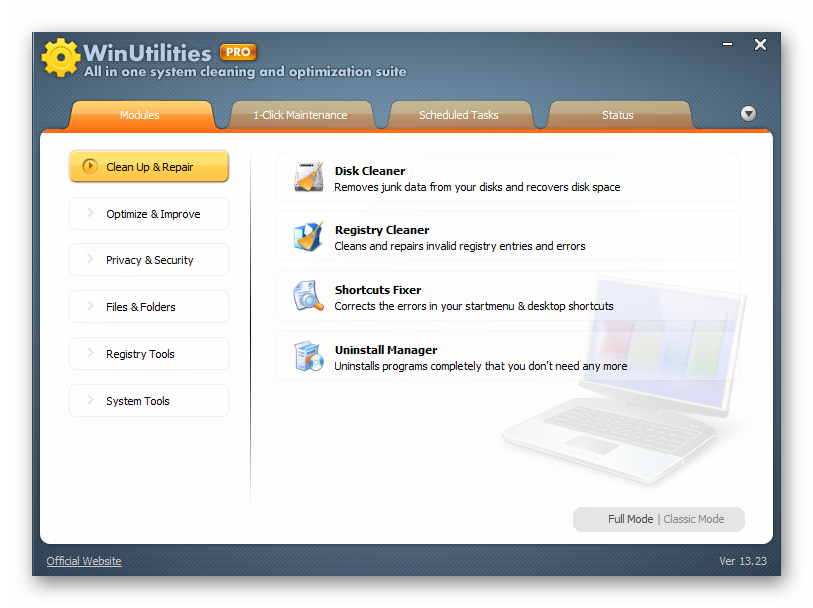
Task: Open the System Tools label
Action: click(137, 401)
